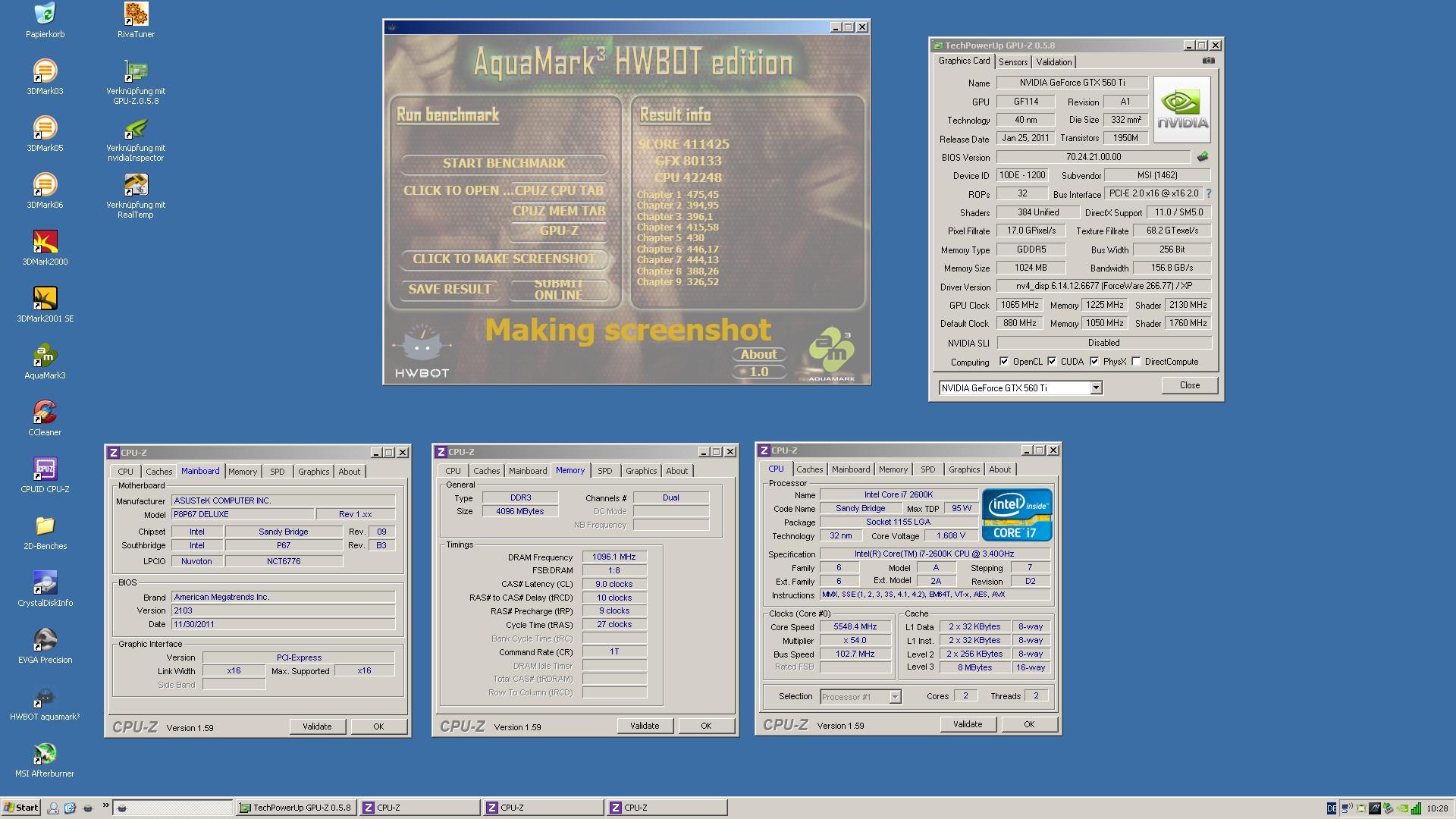Click the About button in AquaMark
This screenshot has height=819, width=1456.
[x=758, y=354]
